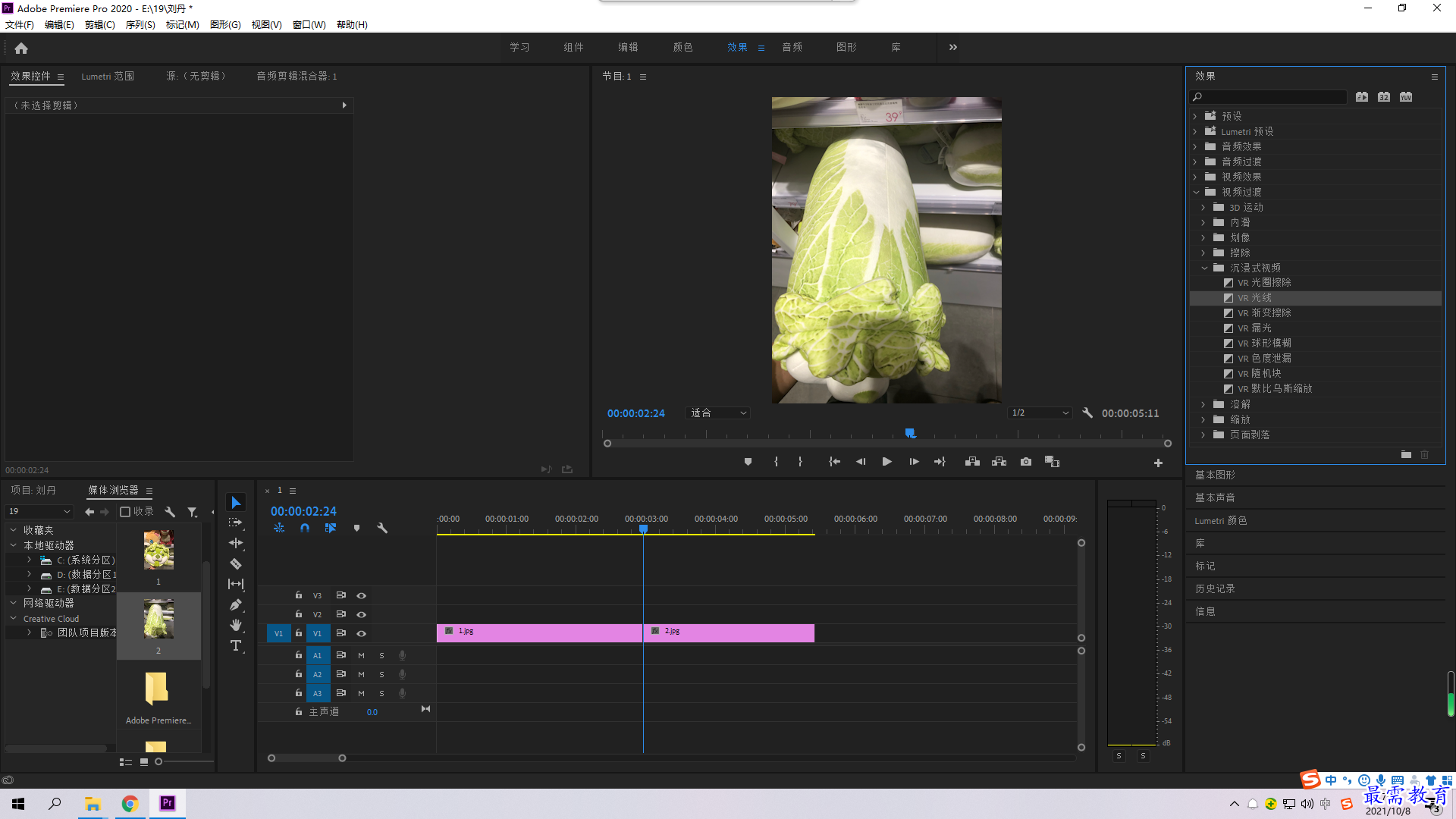
Task: Expand the 预设 folder
Action: 1195,116
